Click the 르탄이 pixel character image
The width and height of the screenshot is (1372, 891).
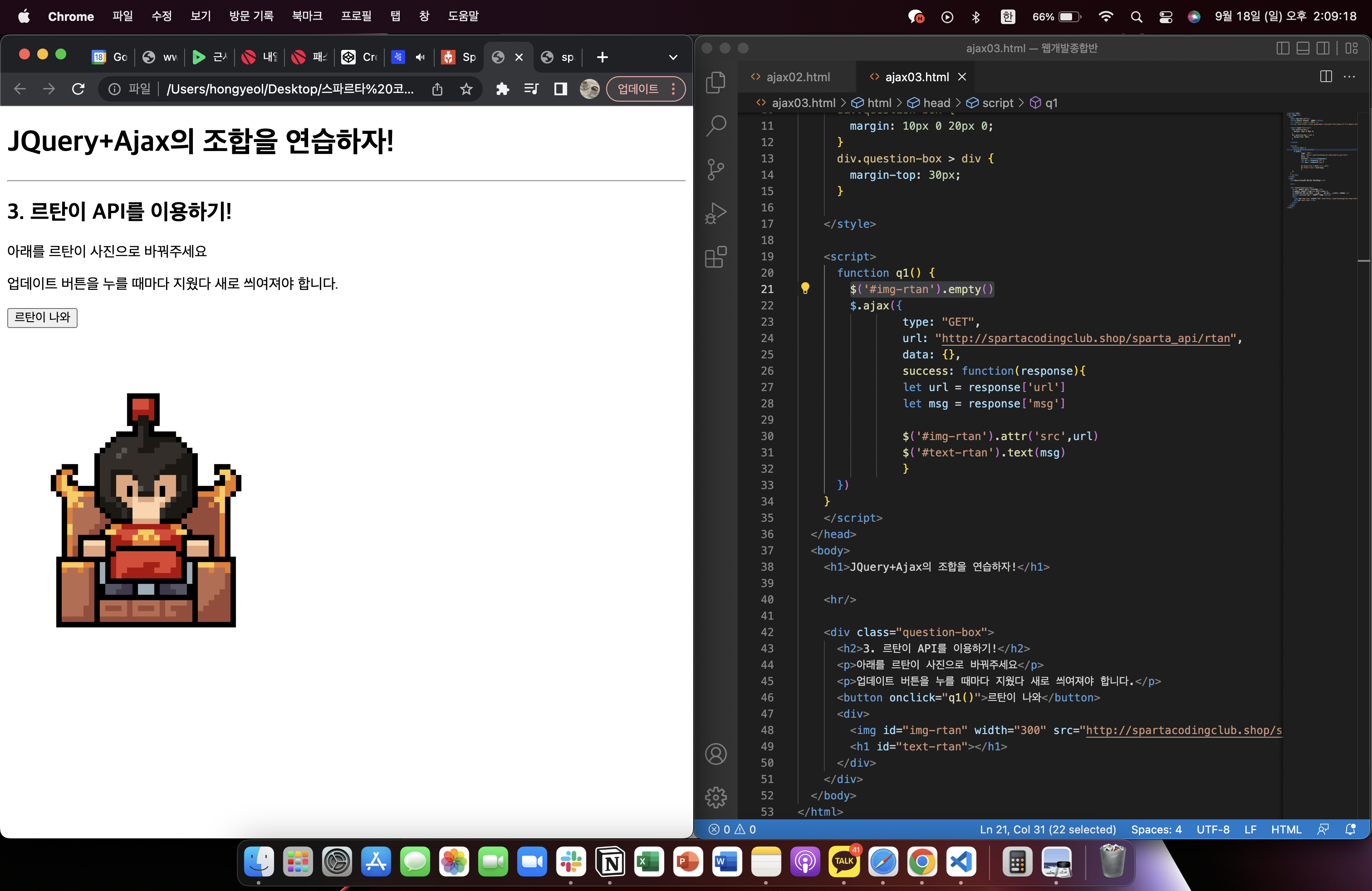point(146,509)
